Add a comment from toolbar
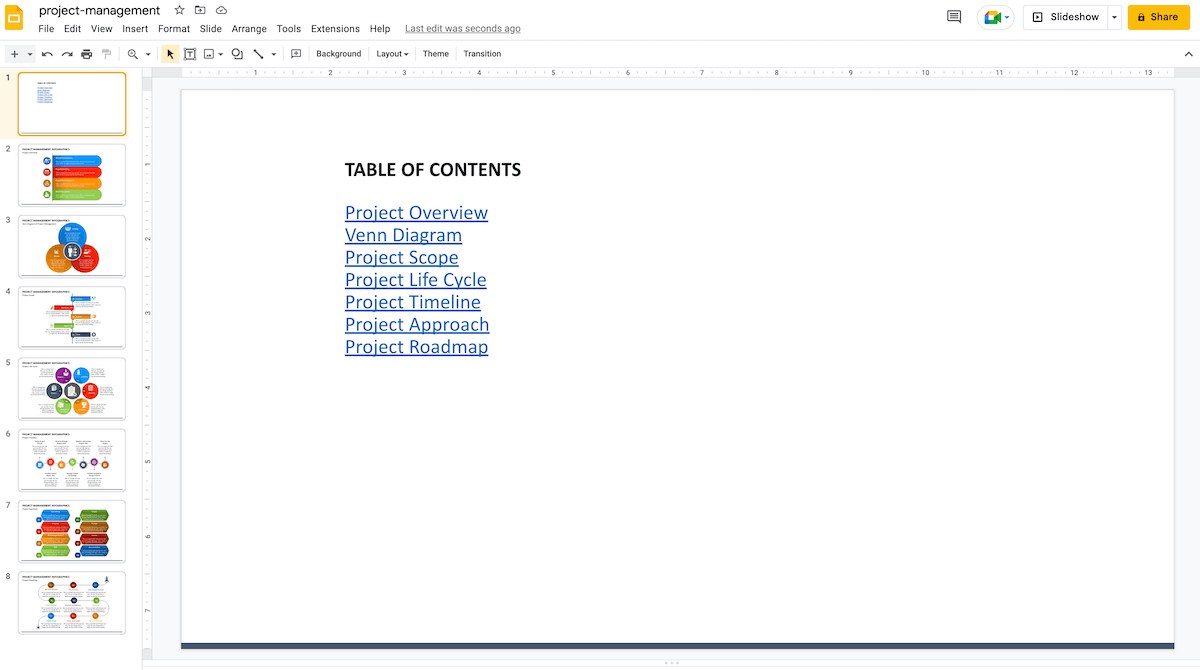 click(296, 54)
